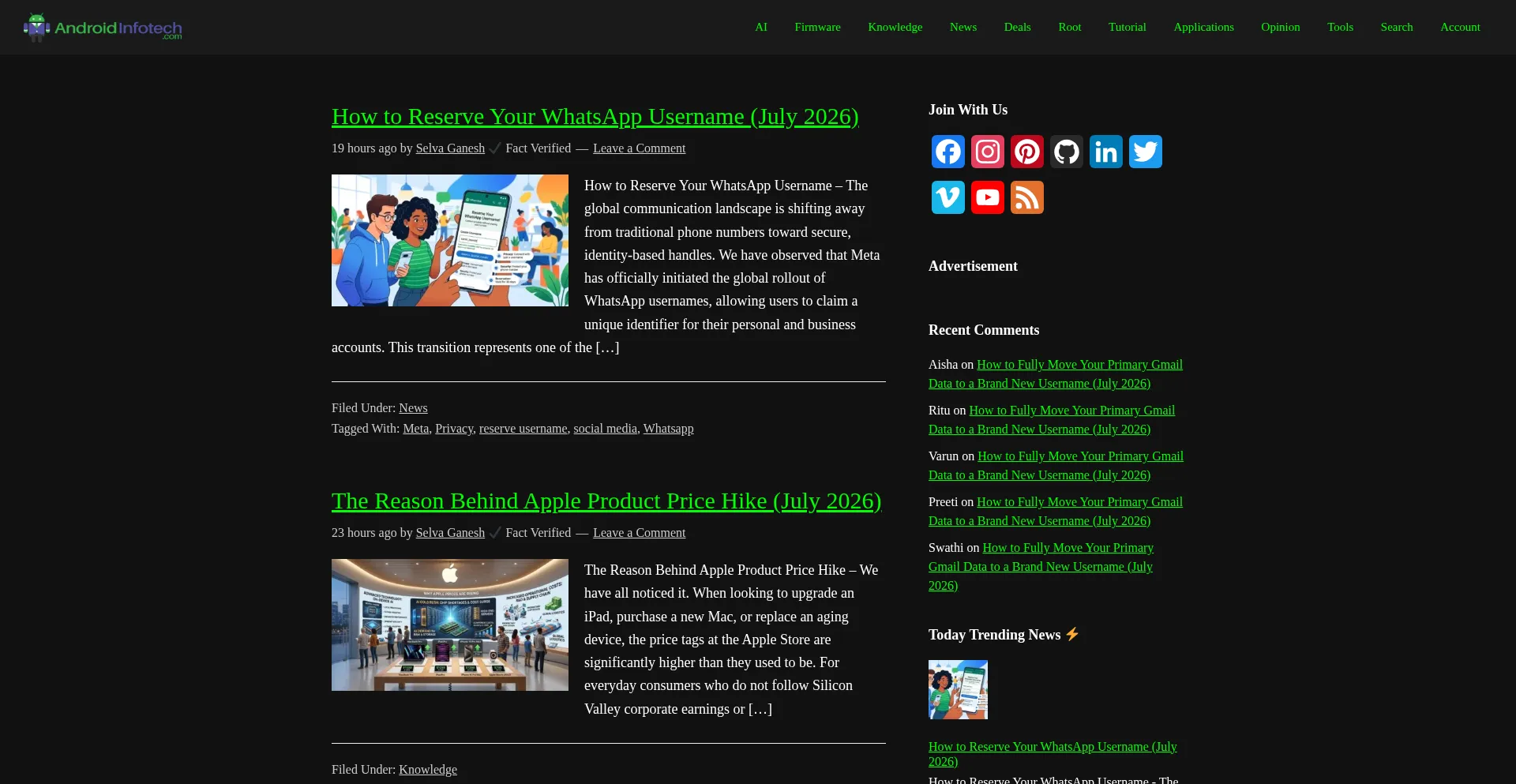The image size is (1516, 784).
Task: Open Varun's commented Gmail article link
Action: [x=1056, y=466]
